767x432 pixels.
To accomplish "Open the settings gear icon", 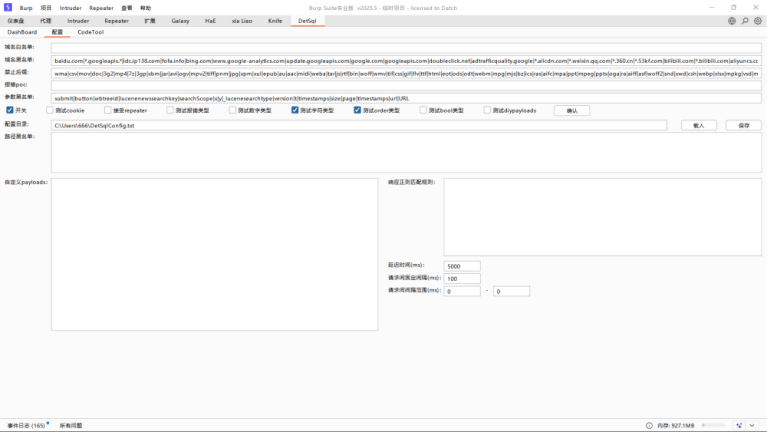I will point(758,21).
